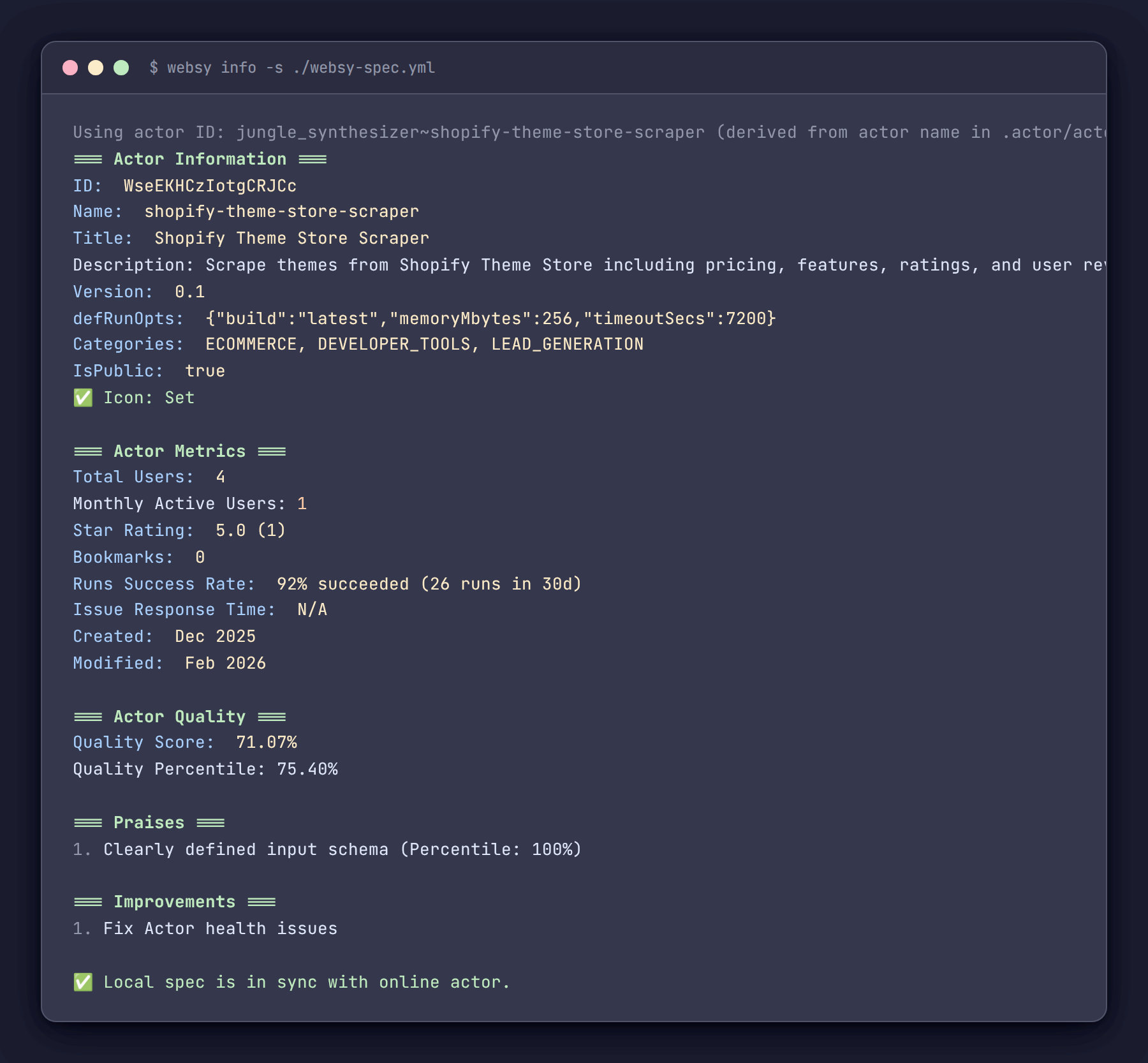Click the 92% succeeded runs text
This screenshot has width=1148, height=1063.
[429, 584]
